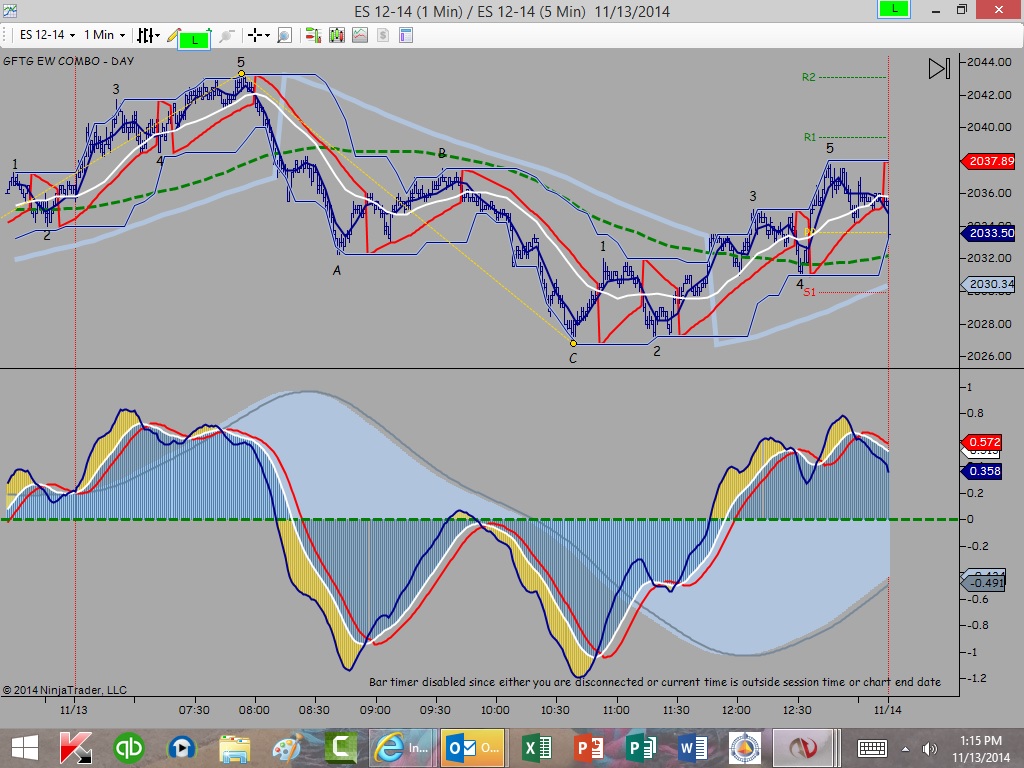This screenshot has height=768, width=1024.
Task: Click the green L link button in title bar
Action: 893,9
